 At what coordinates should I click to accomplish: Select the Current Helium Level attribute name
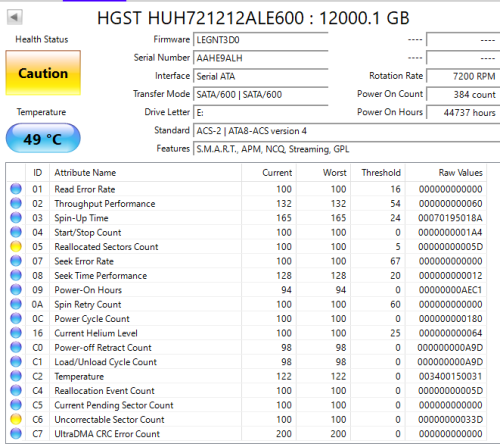pos(96,333)
